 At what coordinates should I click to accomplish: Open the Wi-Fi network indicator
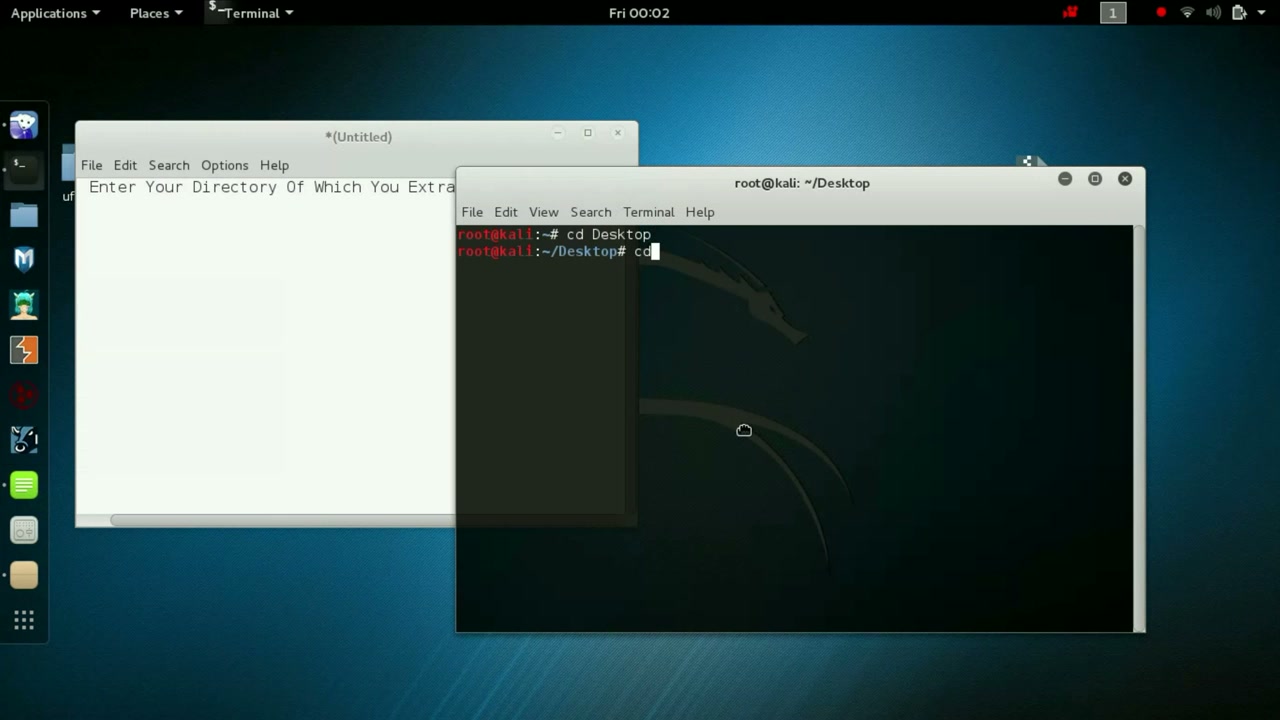(1187, 13)
